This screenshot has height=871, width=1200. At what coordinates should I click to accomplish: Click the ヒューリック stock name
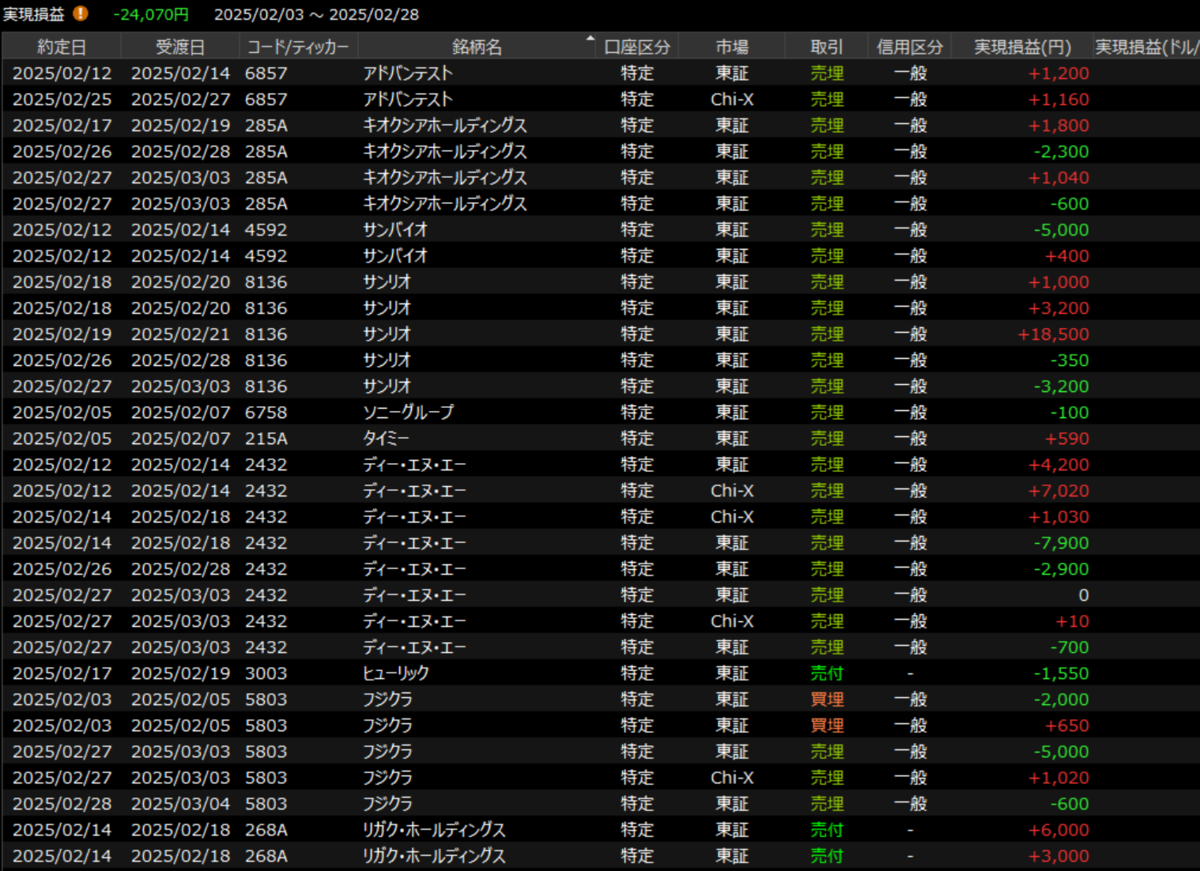394,672
